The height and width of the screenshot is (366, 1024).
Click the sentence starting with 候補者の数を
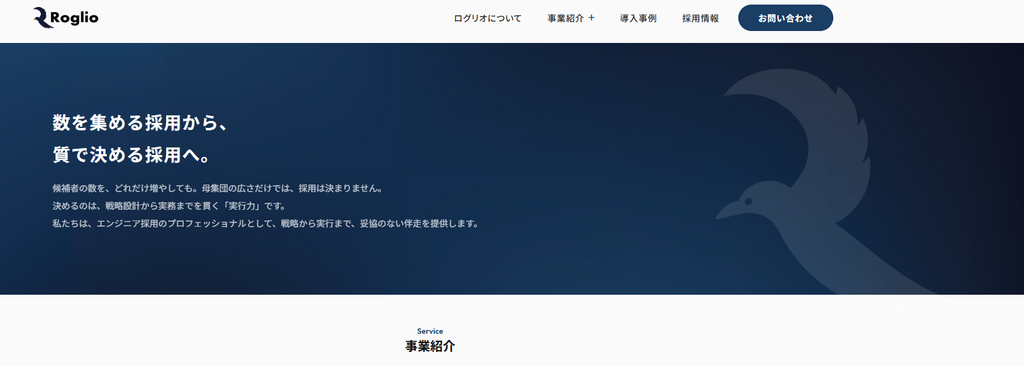[217, 188]
